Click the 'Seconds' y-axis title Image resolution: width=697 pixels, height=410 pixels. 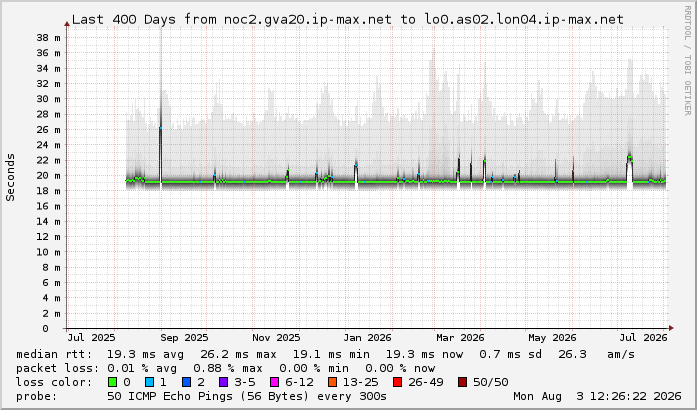(x=10, y=177)
